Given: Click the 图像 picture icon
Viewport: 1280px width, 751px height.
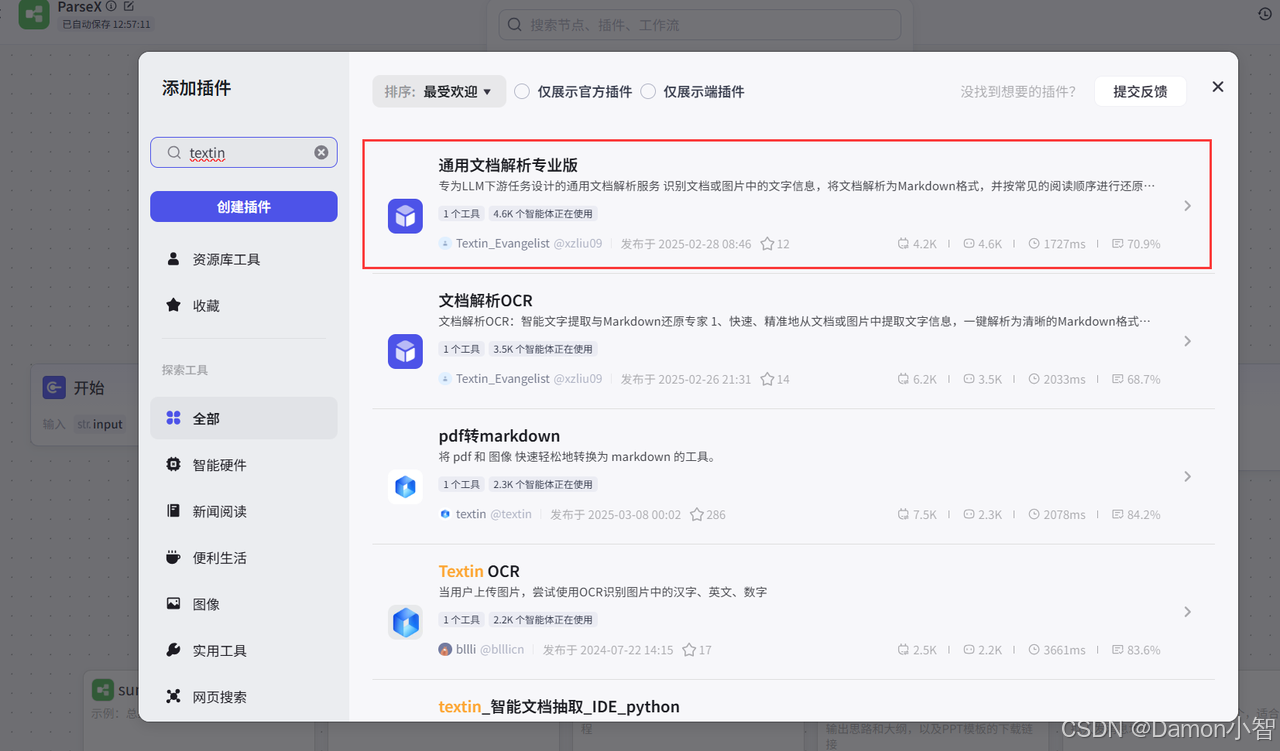Looking at the screenshot, I should [x=173, y=604].
